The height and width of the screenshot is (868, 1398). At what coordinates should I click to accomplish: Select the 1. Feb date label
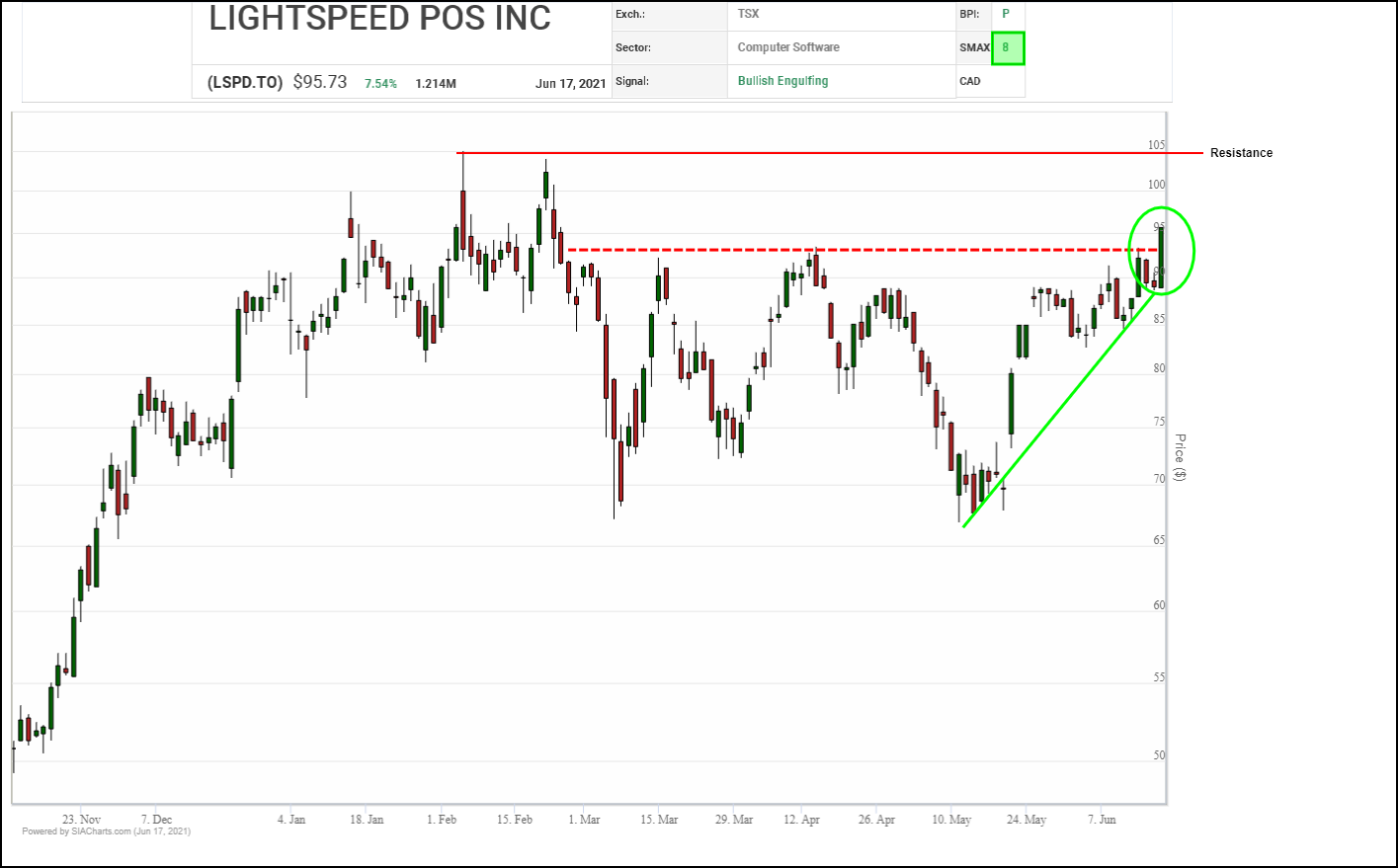442,820
